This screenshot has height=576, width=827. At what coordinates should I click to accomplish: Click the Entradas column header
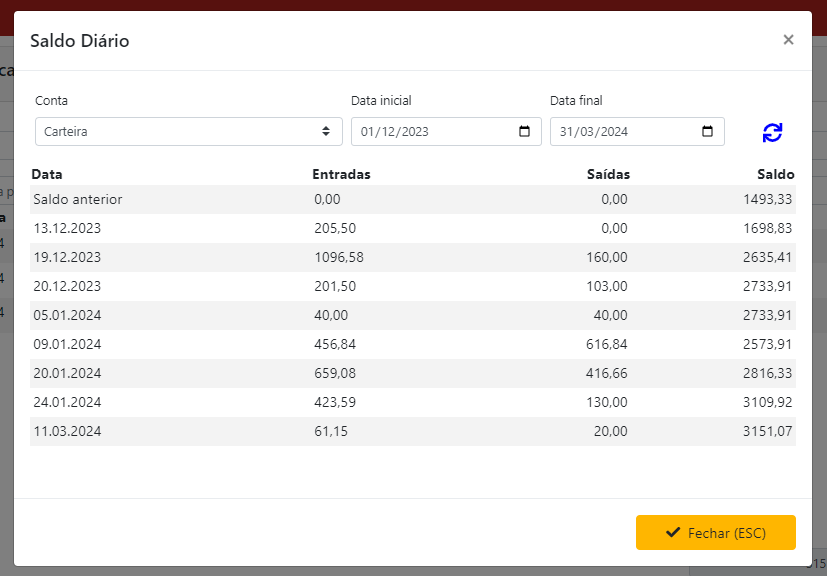(x=341, y=174)
